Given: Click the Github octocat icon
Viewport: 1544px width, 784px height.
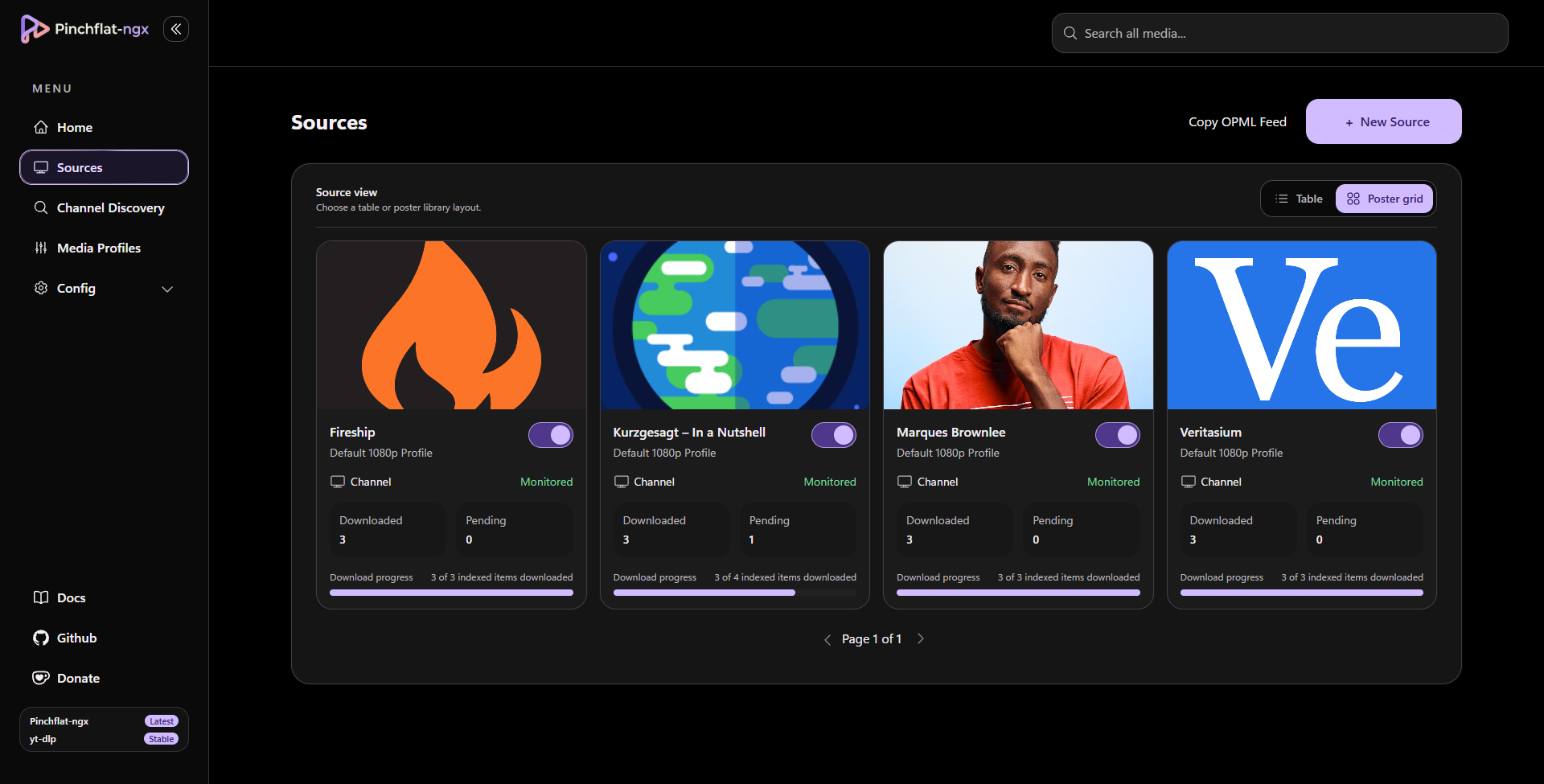Looking at the screenshot, I should pos(41,638).
